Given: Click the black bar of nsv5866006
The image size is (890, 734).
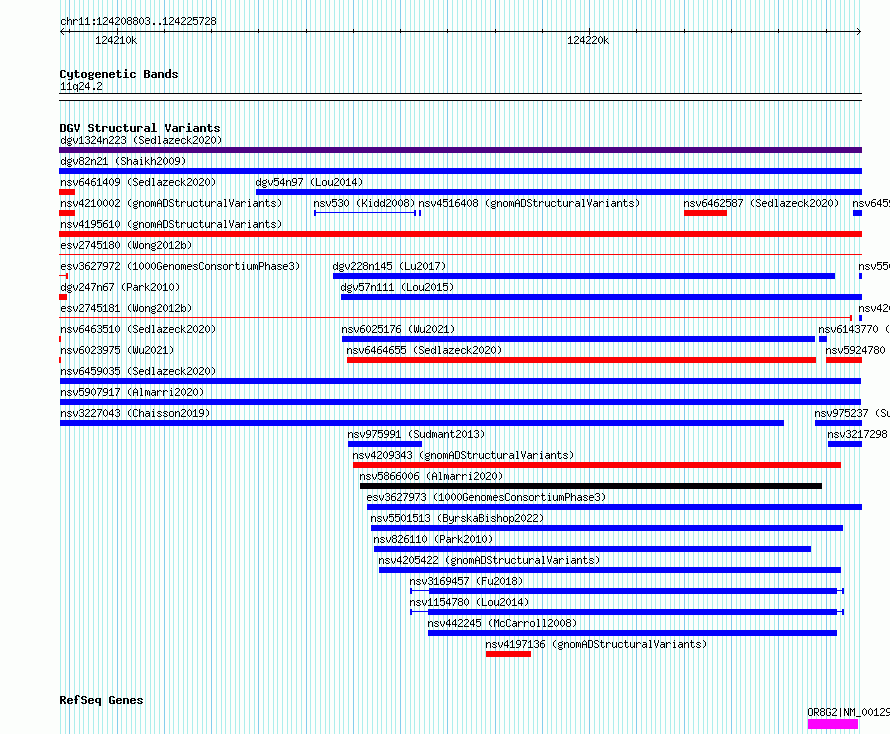Looking at the screenshot, I should (x=591, y=486).
